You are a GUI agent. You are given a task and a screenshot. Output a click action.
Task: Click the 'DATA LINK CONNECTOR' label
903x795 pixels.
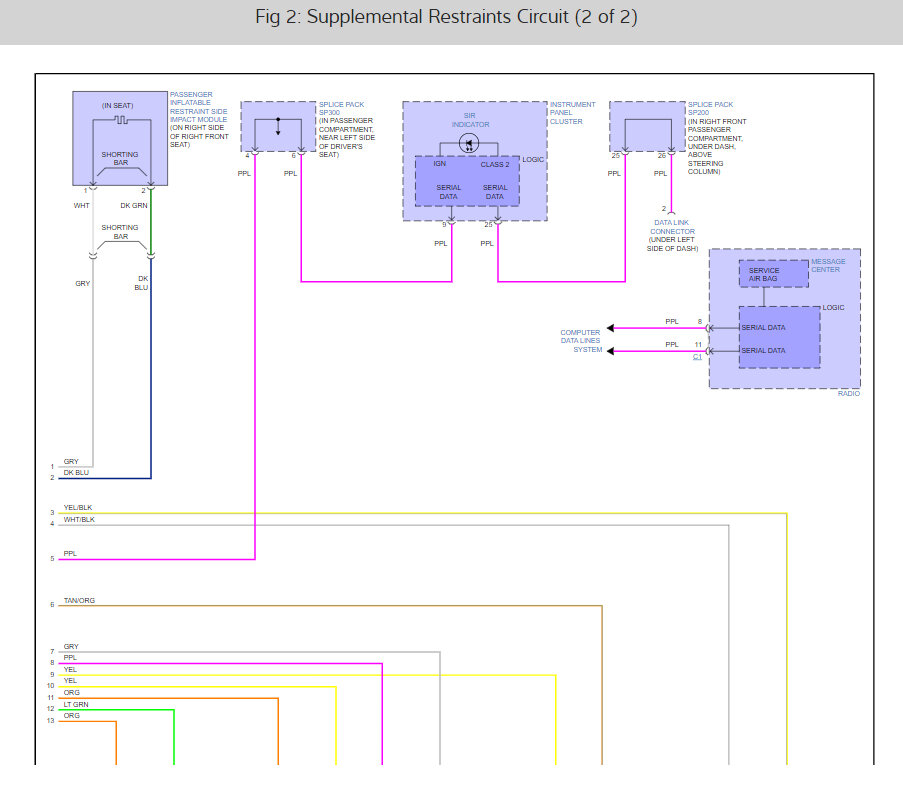(x=672, y=227)
